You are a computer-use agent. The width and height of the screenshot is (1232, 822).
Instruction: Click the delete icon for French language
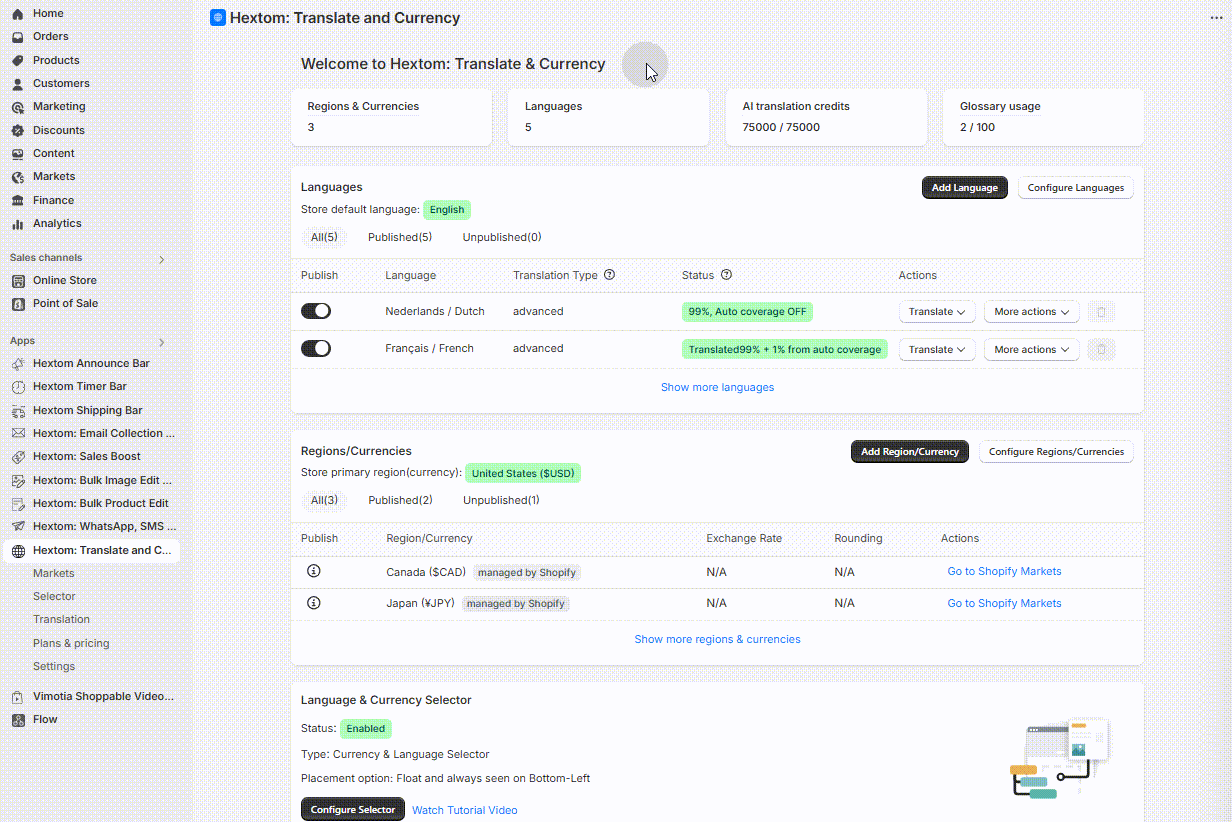(x=1101, y=349)
